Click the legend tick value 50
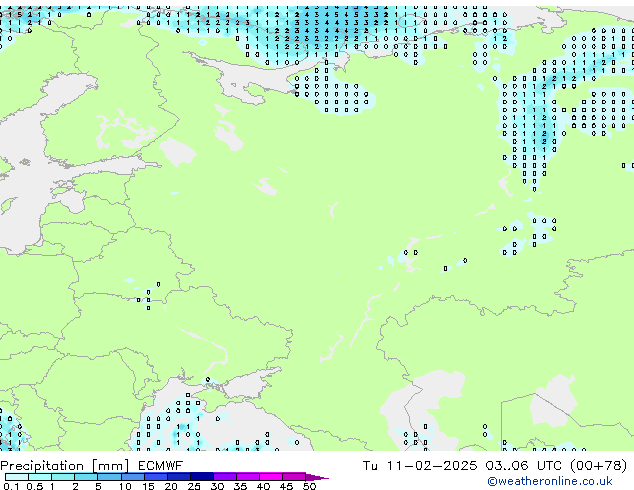634x490 pixels. coord(309,487)
